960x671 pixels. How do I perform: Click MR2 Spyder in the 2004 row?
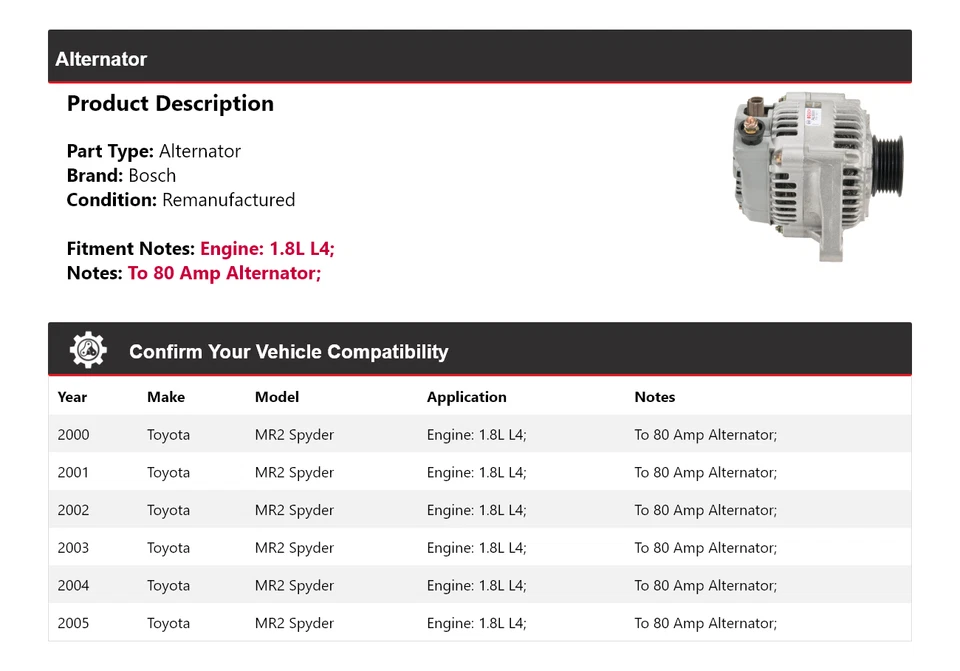[x=294, y=587]
